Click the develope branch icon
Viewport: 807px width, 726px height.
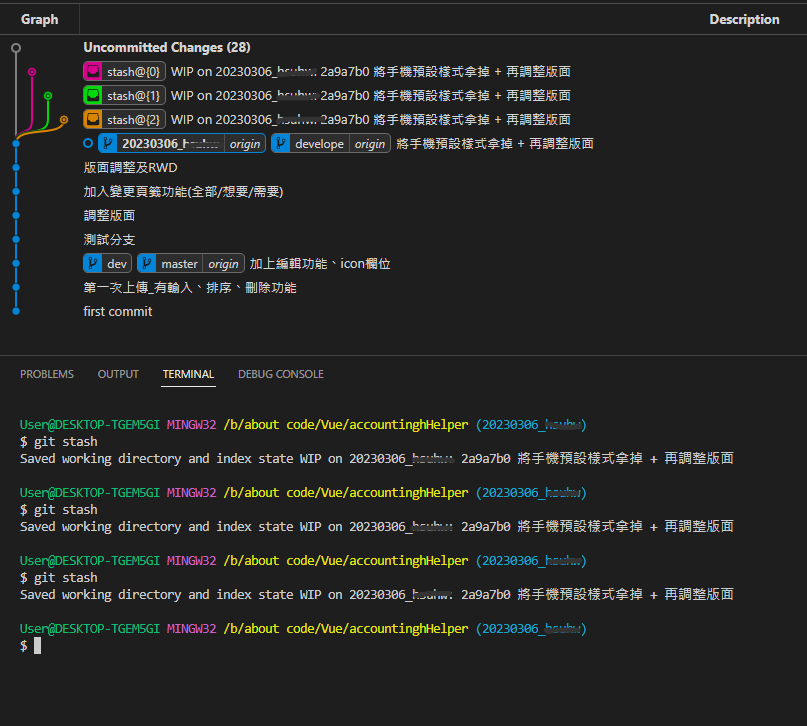280,144
